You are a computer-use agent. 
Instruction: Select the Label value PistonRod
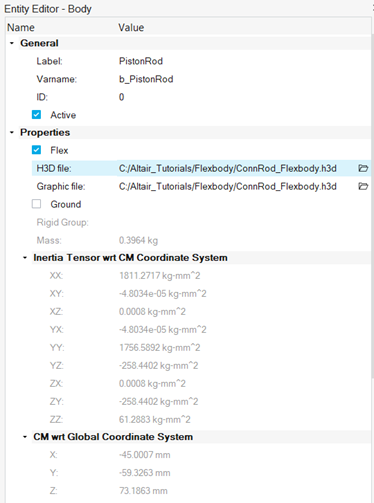pyautogui.click(x=141, y=61)
